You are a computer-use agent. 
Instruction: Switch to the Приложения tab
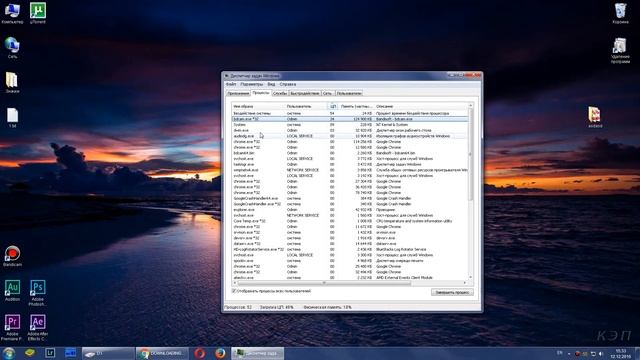click(238, 93)
